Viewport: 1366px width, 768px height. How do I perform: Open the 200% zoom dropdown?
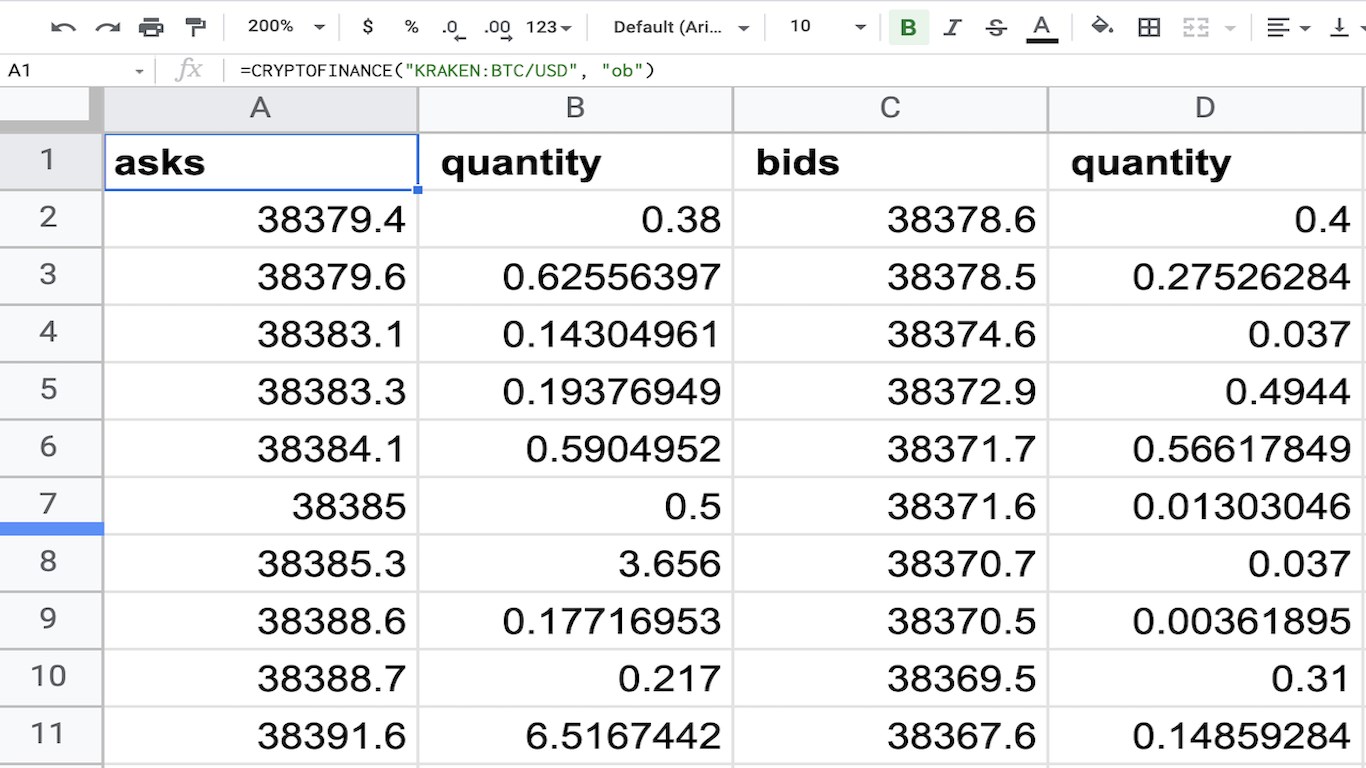point(286,27)
